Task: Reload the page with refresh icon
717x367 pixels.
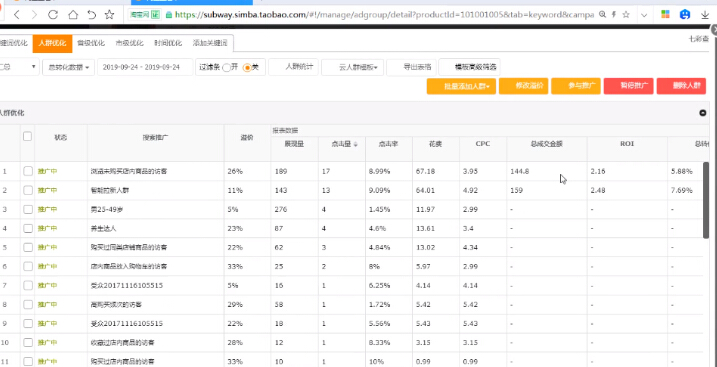Action: (x=53, y=15)
